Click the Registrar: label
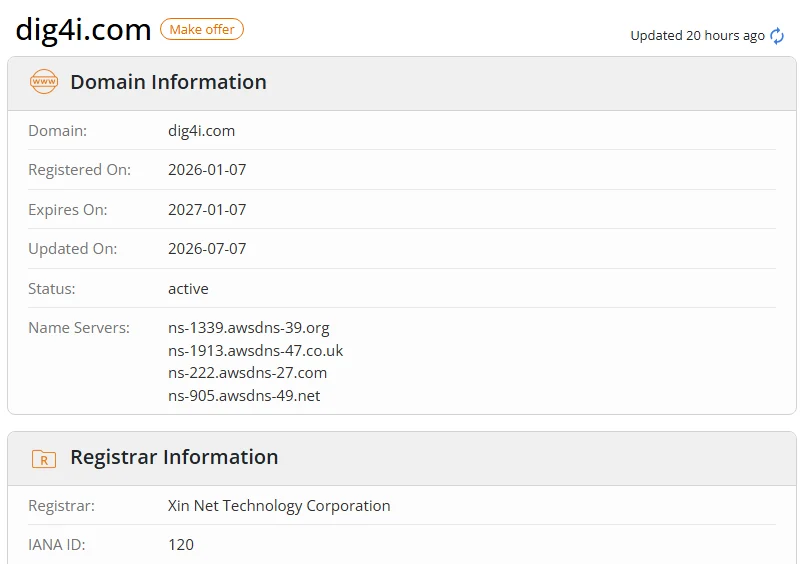Image resolution: width=804 pixels, height=564 pixels. [x=62, y=506]
